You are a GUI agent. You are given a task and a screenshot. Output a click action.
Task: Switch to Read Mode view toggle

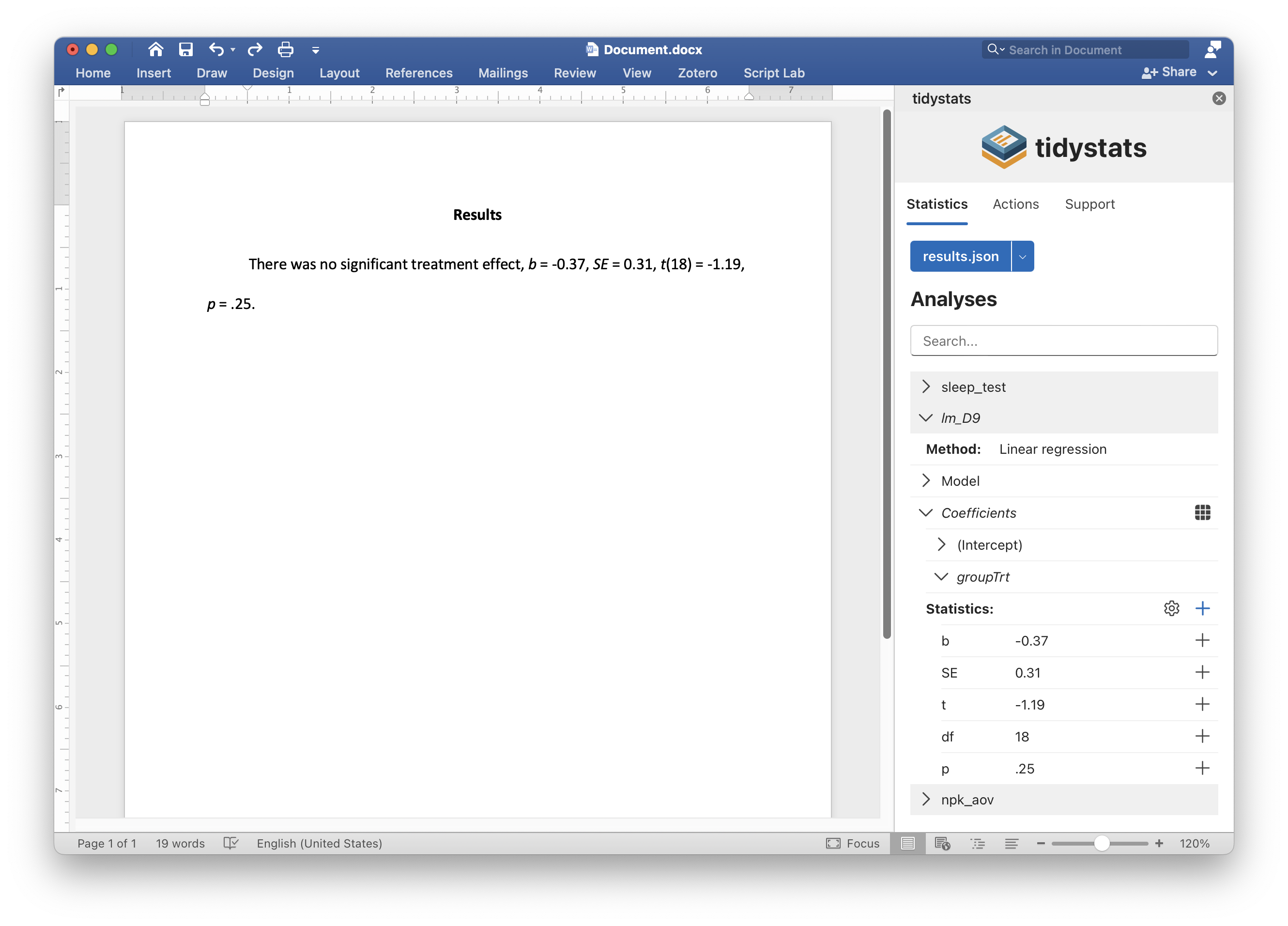point(907,843)
